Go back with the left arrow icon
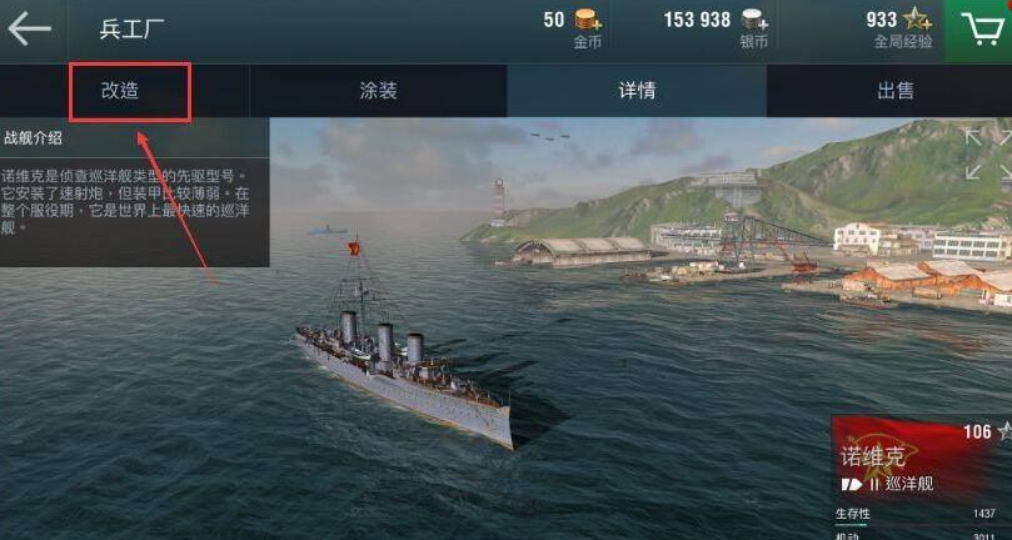Screen dimensions: 1012x540 click(x=29, y=28)
